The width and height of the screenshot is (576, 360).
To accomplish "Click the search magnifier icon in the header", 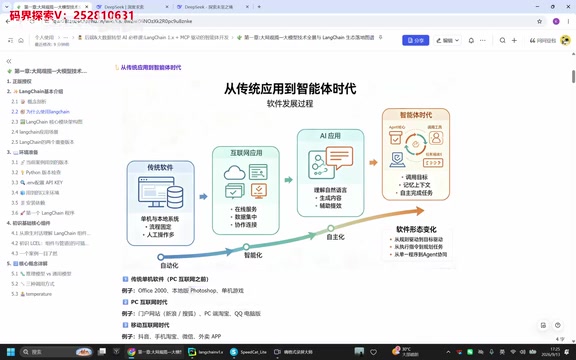I will [x=502, y=40].
